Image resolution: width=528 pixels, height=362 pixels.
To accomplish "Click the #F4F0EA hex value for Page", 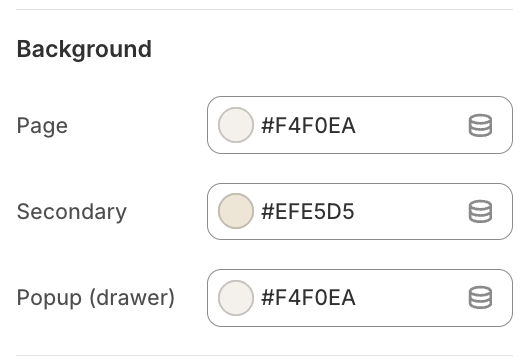I will click(308, 126).
